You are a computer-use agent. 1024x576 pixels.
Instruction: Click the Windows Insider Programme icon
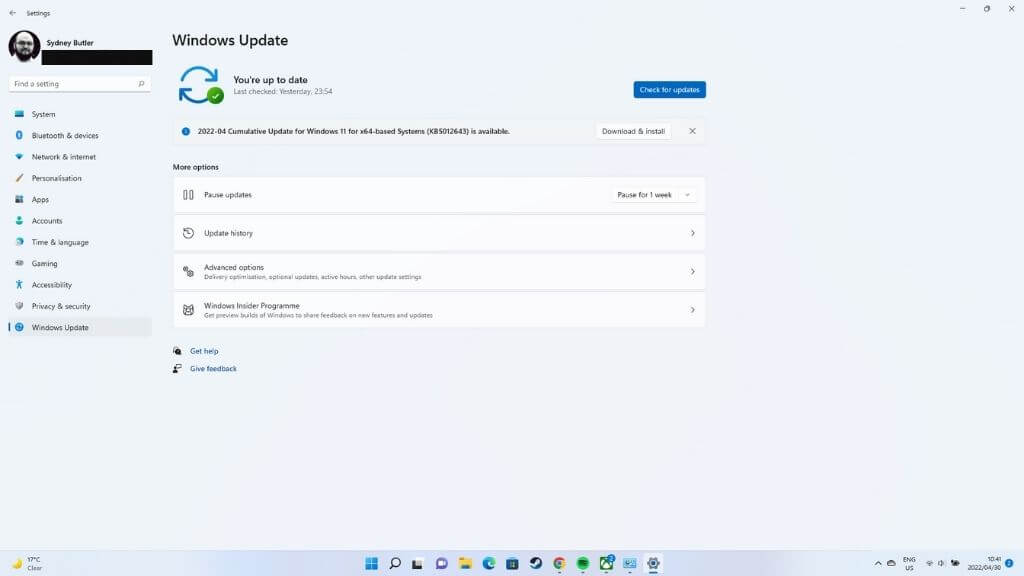(x=188, y=310)
